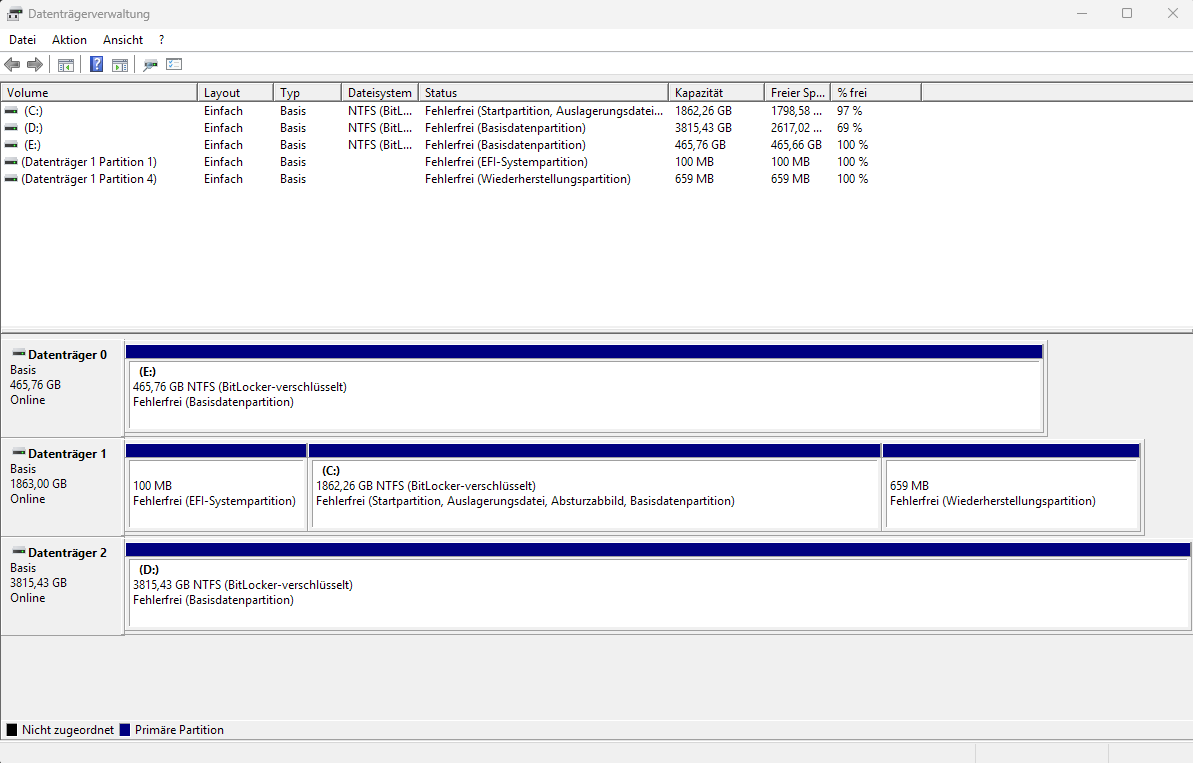The width and height of the screenshot is (1193, 763).
Task: Toggle the console tree visibility toolbar icon
Action: [x=65, y=64]
